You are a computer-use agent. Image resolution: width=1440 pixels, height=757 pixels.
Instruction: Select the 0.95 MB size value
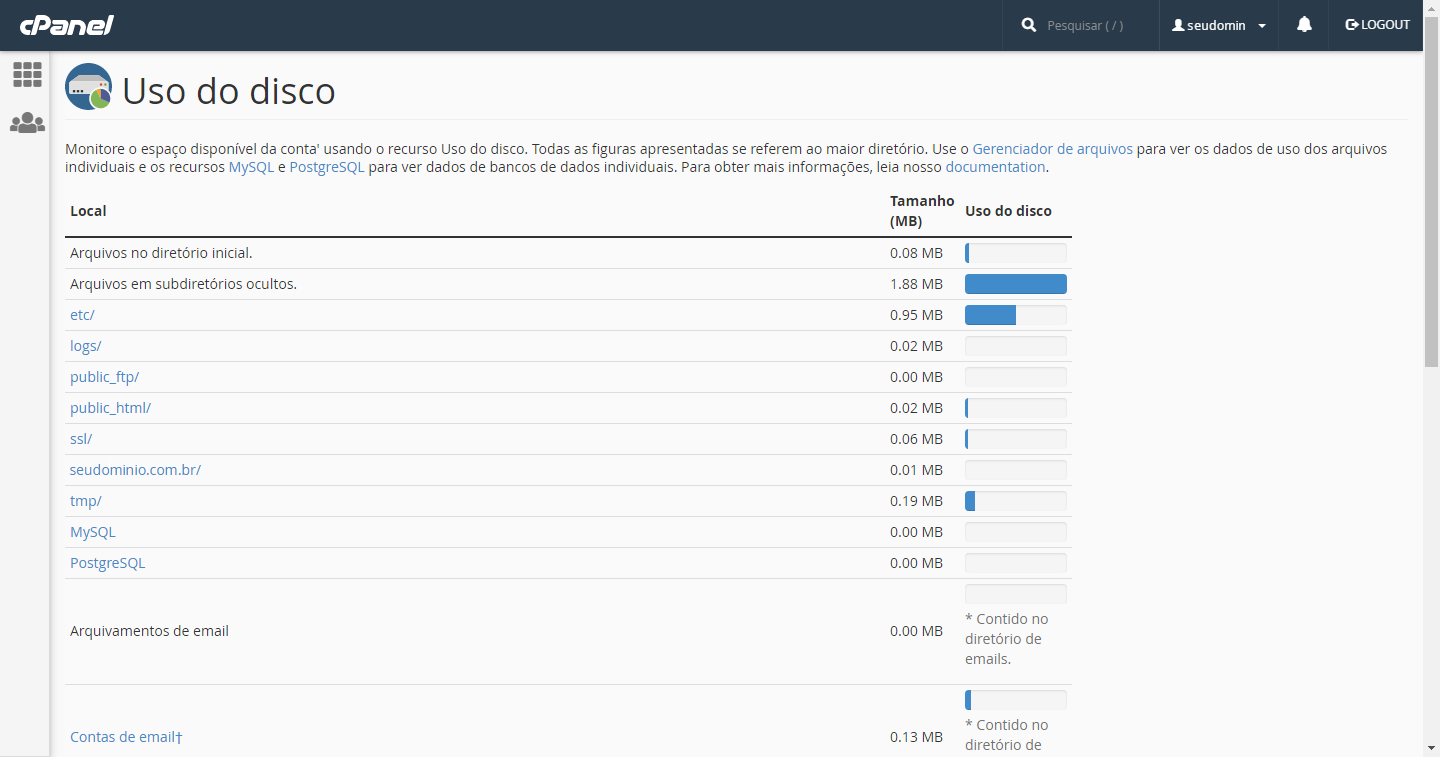[x=916, y=315]
